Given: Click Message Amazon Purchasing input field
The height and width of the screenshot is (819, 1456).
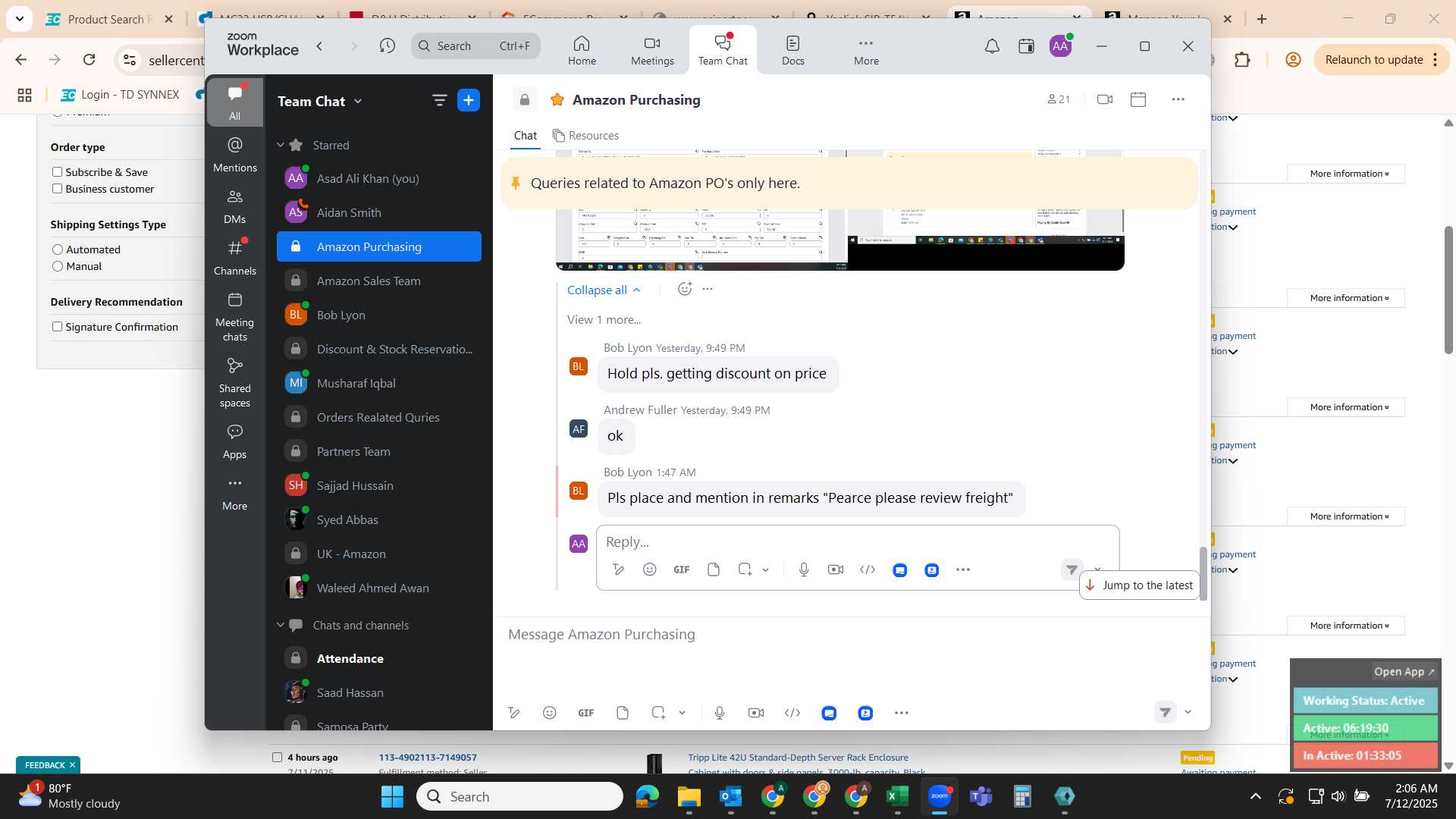Looking at the screenshot, I should [x=851, y=634].
